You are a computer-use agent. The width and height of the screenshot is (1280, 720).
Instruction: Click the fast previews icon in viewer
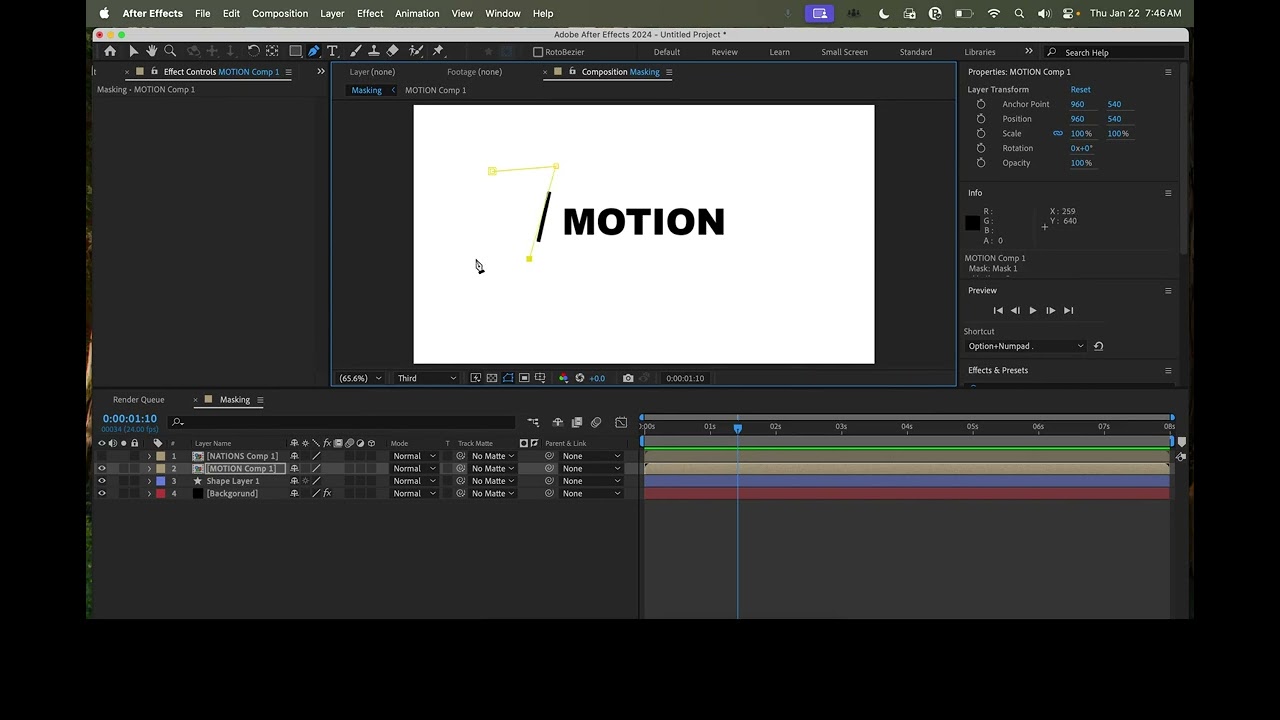tap(476, 378)
